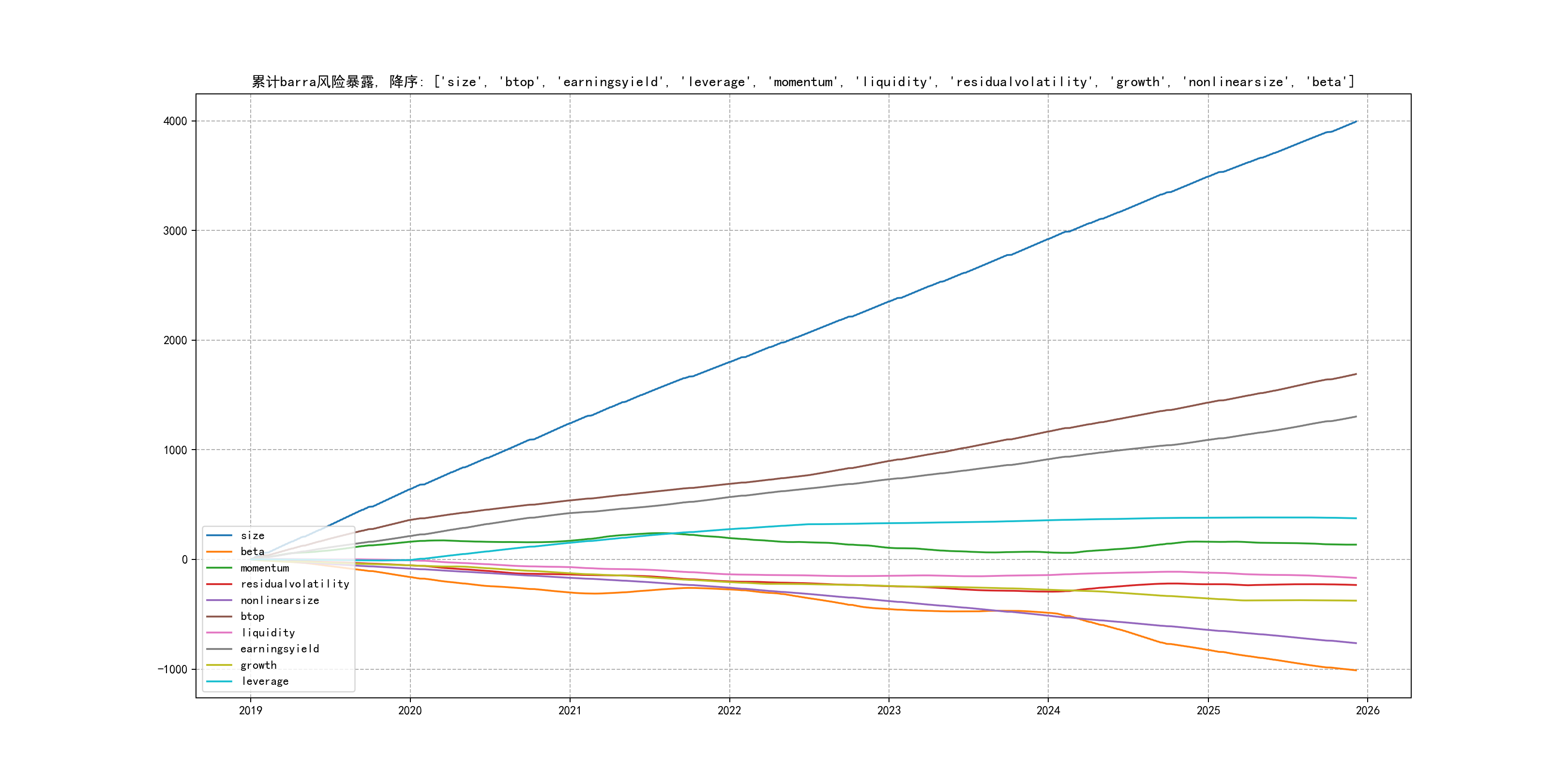Click the btop legend label
Image resolution: width=1568 pixels, height=784 pixels.
tap(252, 617)
